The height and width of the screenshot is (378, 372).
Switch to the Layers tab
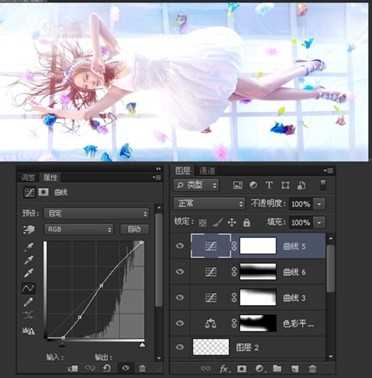click(x=183, y=171)
